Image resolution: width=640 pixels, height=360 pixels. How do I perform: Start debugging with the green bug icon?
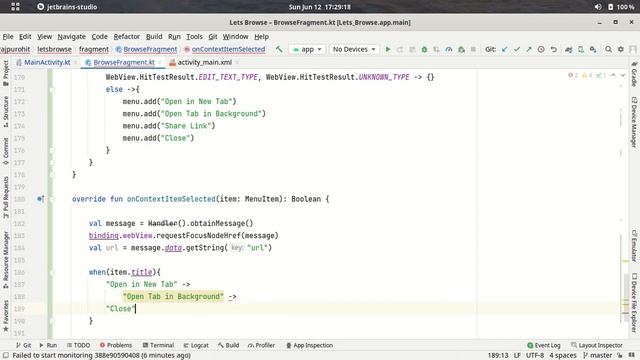point(424,49)
